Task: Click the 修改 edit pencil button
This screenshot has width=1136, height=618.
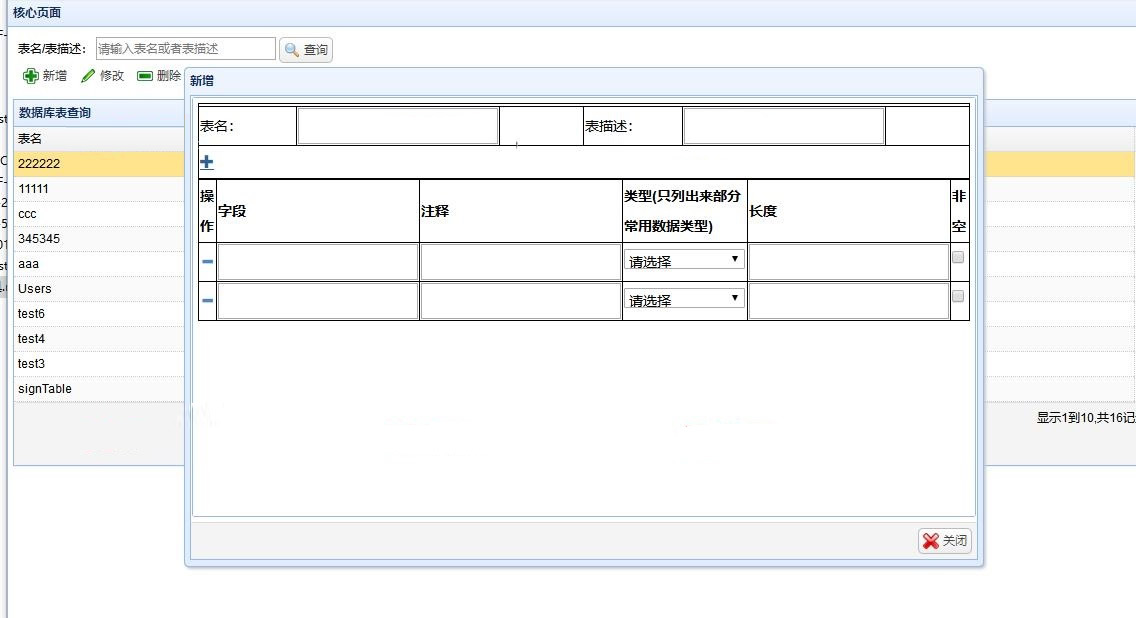Action: coord(102,76)
